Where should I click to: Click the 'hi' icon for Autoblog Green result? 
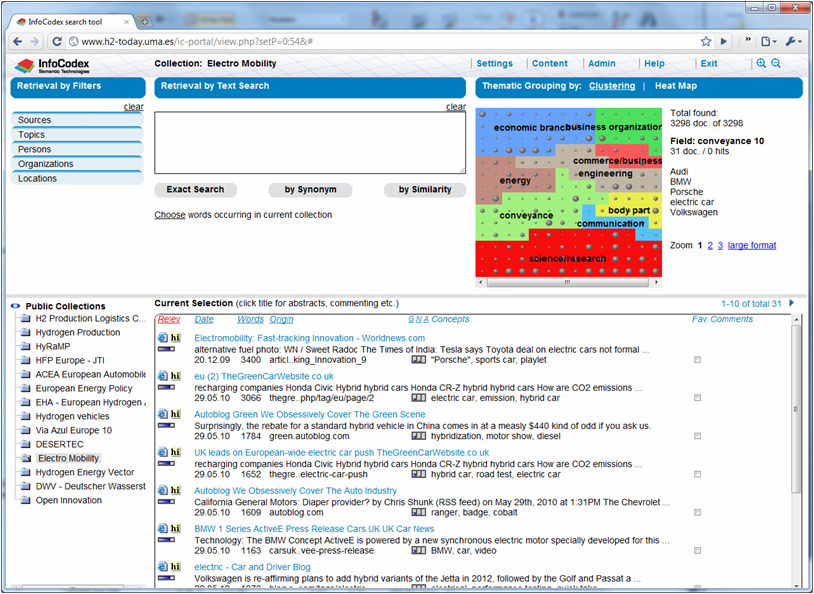click(175, 414)
